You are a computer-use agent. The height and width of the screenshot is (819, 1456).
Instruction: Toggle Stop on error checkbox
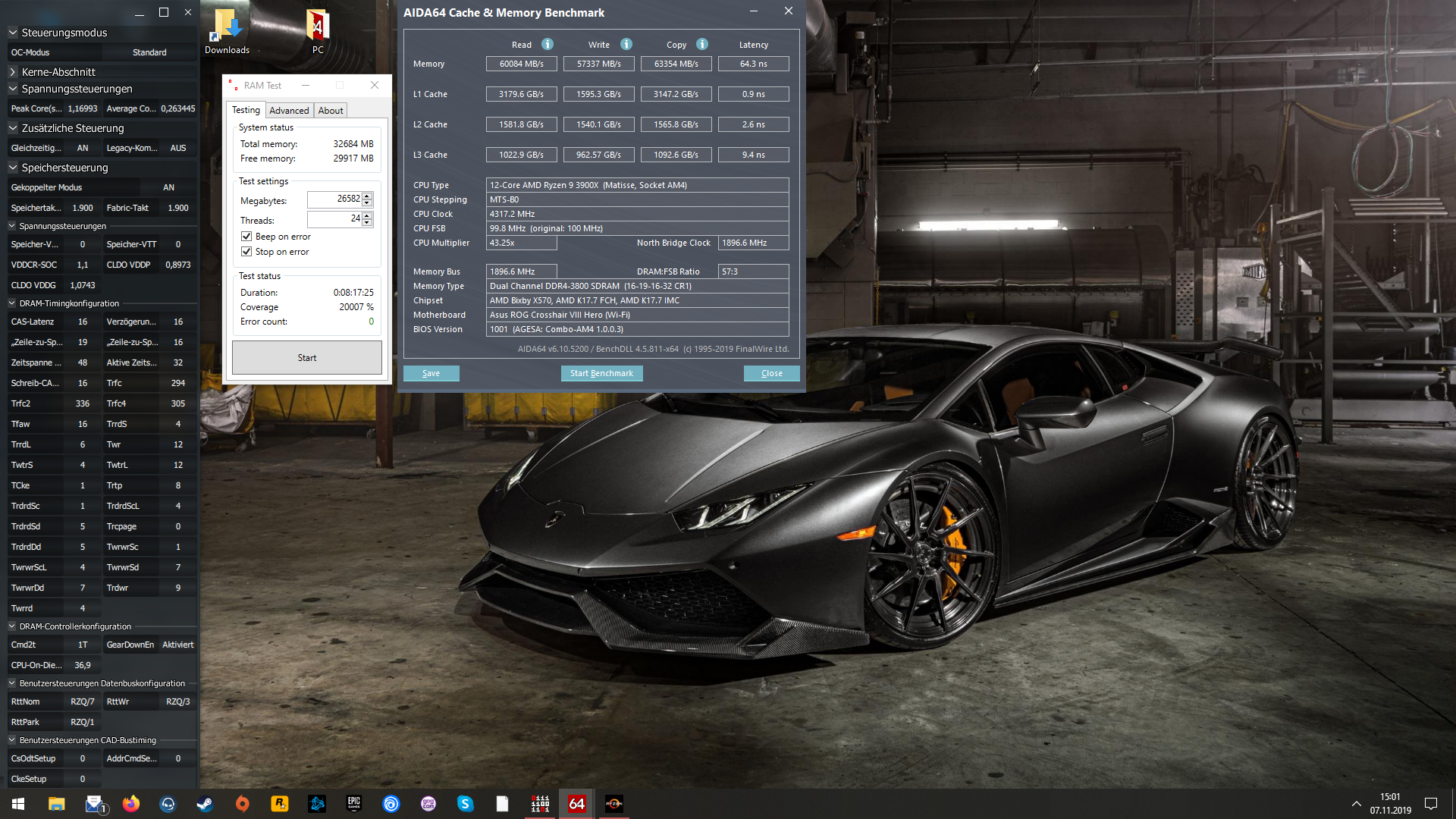[246, 252]
